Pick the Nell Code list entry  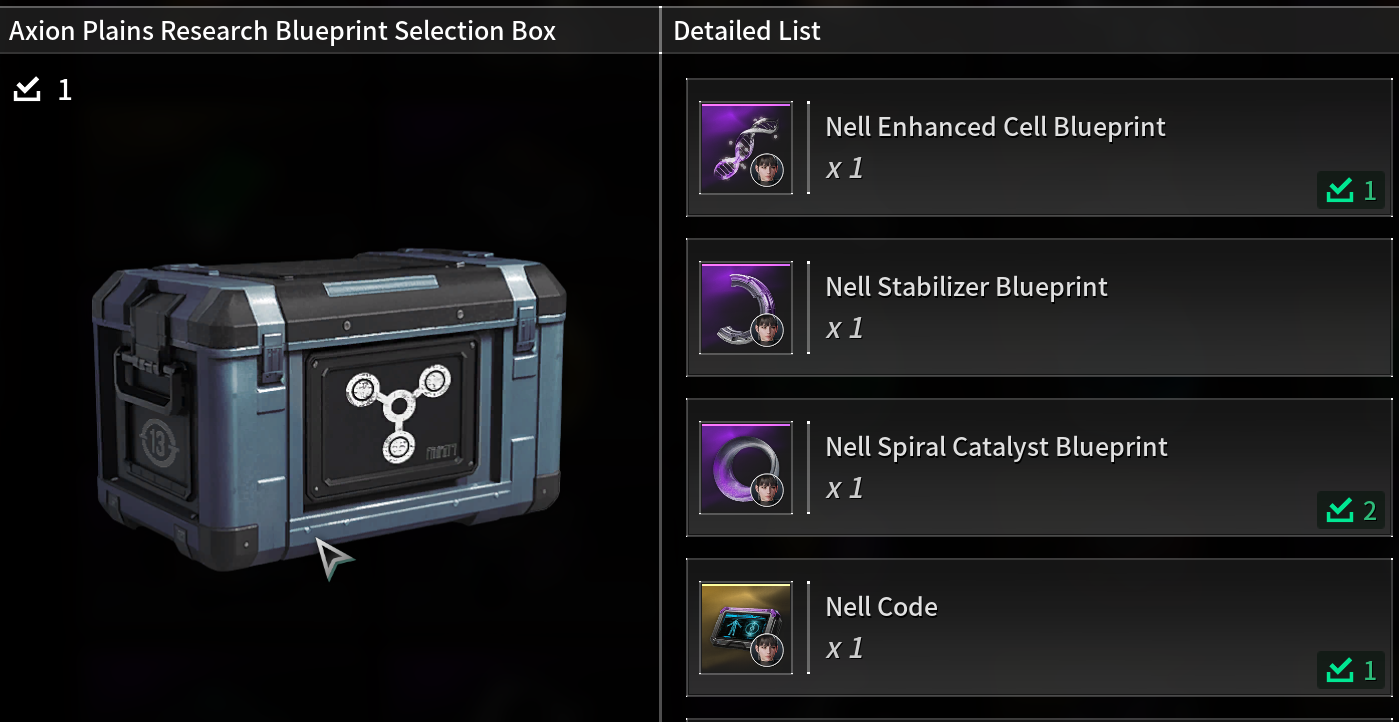pyautogui.click(x=1039, y=628)
